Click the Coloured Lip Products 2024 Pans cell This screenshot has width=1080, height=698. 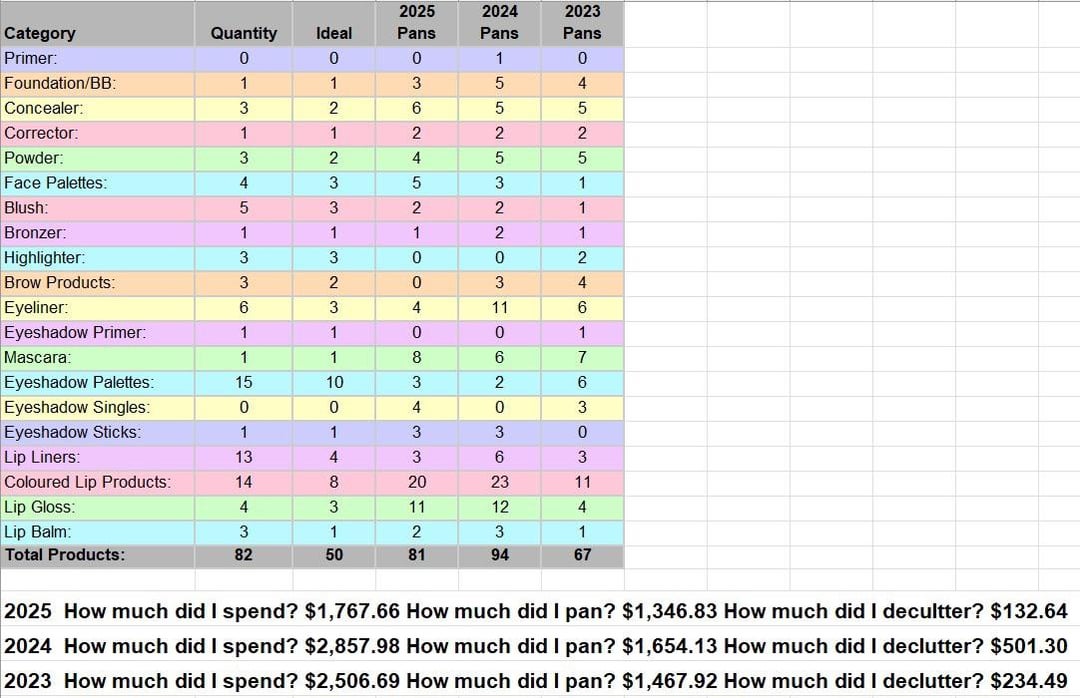coord(499,482)
